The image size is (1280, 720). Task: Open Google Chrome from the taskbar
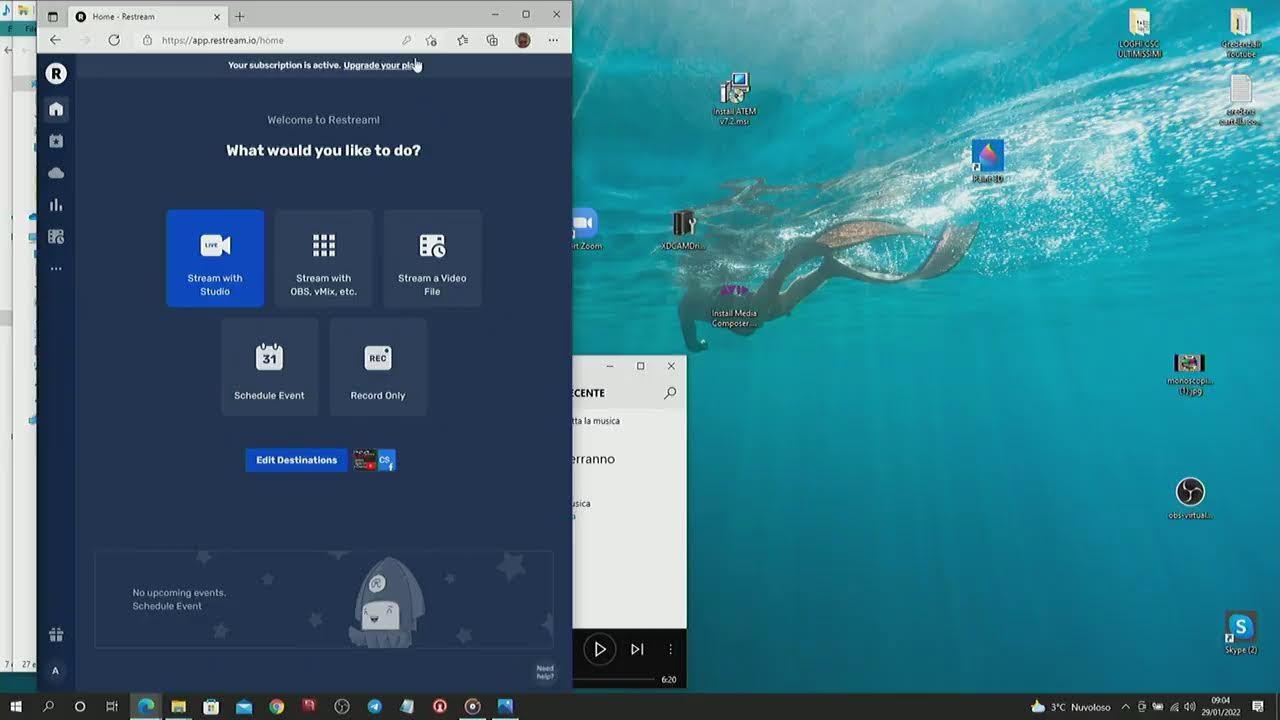pos(276,706)
